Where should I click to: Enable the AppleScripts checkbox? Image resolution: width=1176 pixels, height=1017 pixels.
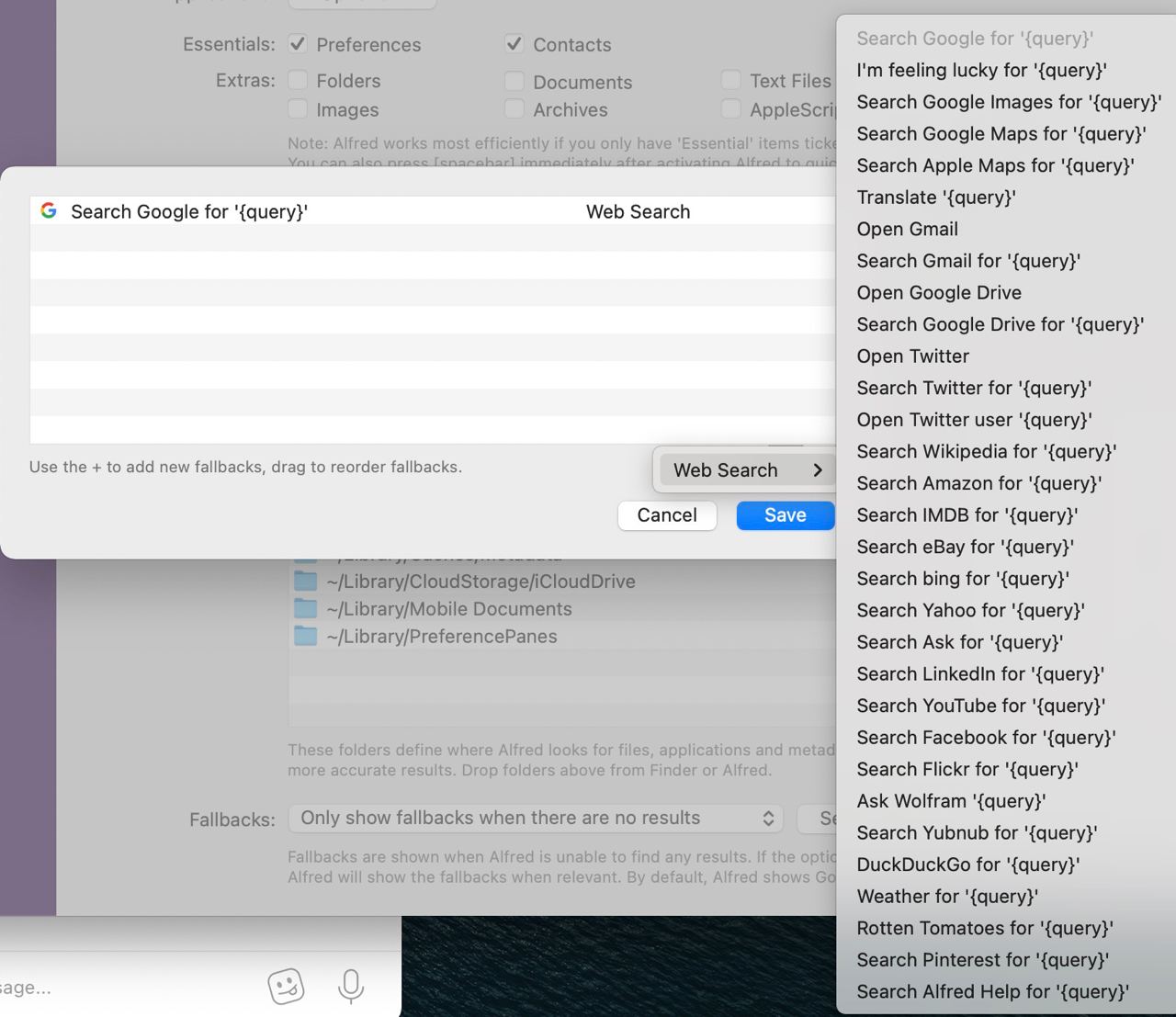coord(731,109)
